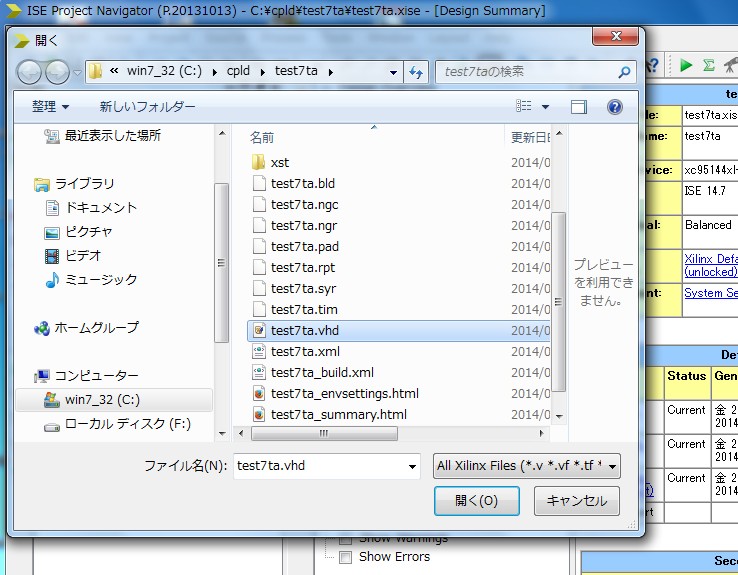Expand the test7ta breadcrumb arrow
The height and width of the screenshot is (575, 738).
(x=331, y=72)
